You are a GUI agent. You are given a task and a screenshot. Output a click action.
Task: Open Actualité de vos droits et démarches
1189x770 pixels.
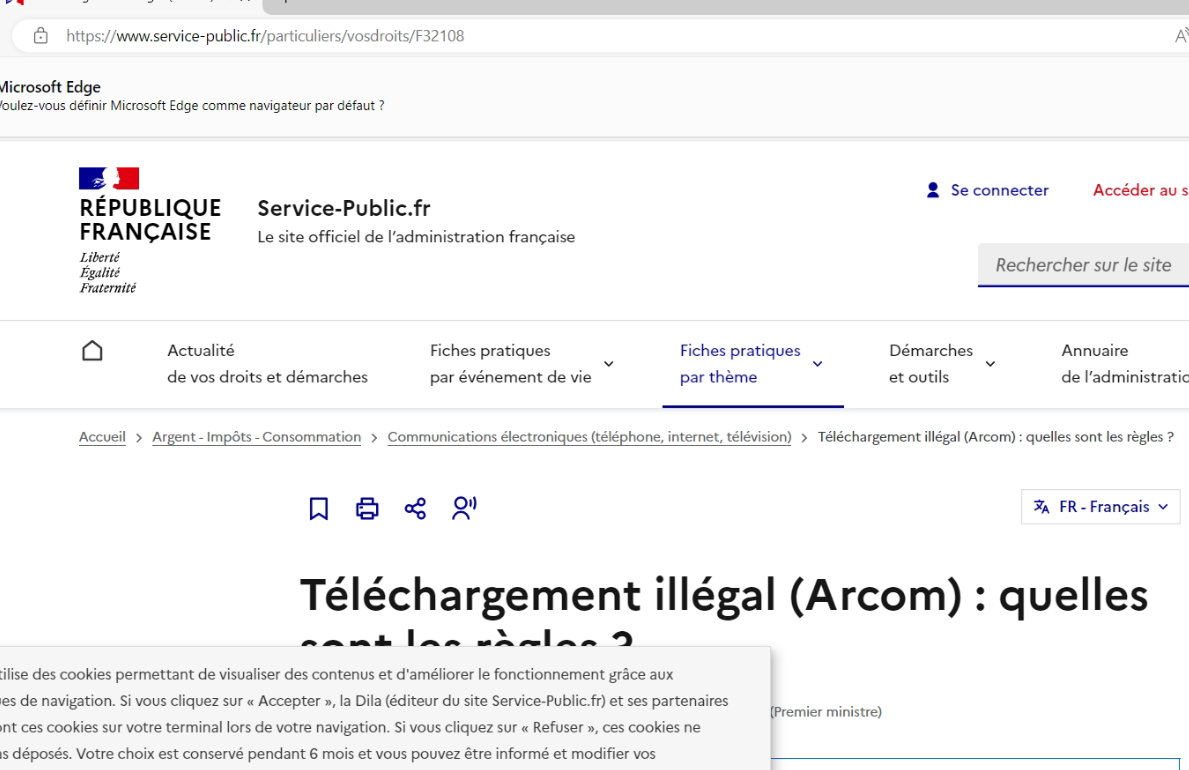tap(267, 364)
